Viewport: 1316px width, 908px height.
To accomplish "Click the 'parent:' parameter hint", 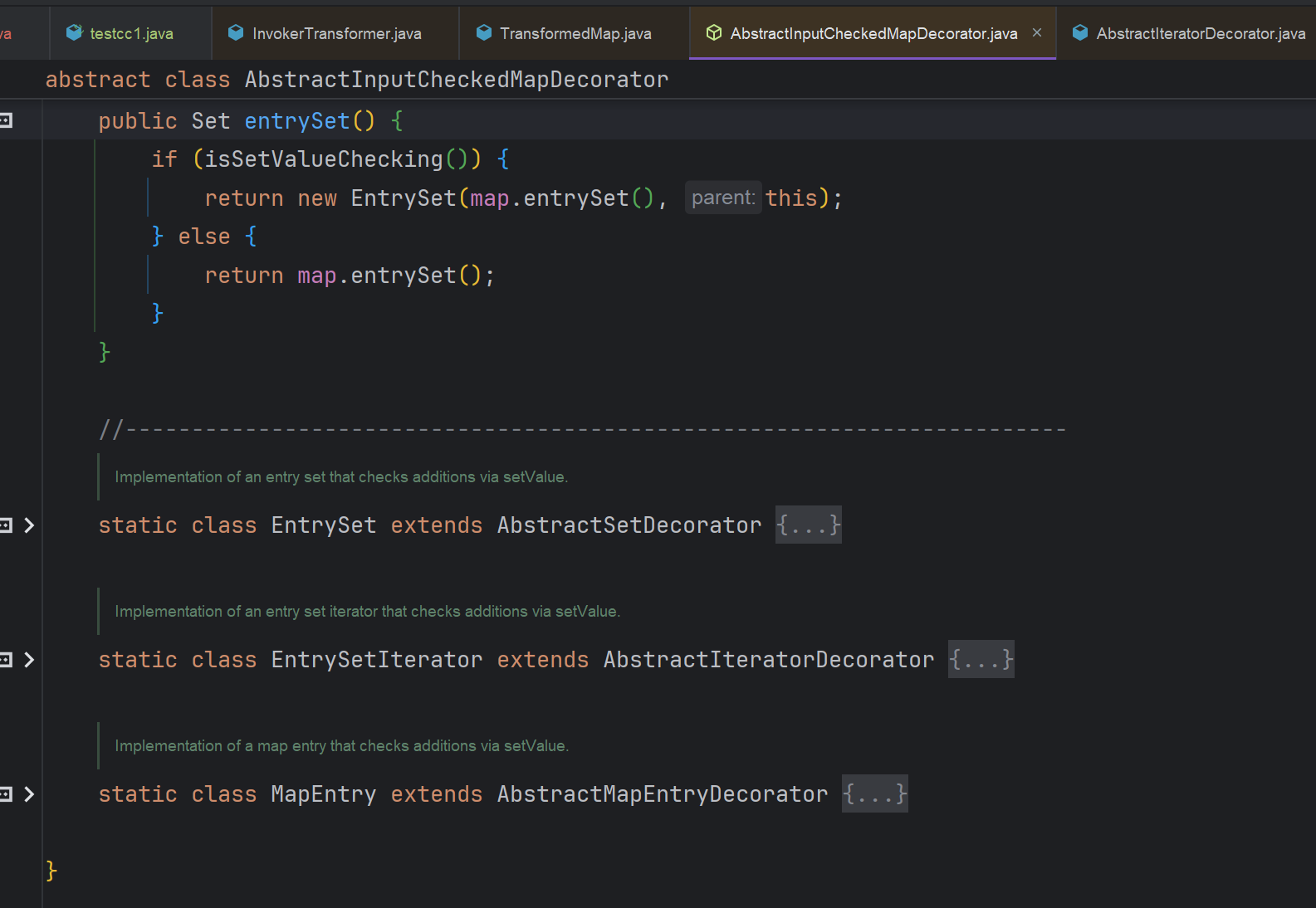I will pyautogui.click(x=722, y=198).
